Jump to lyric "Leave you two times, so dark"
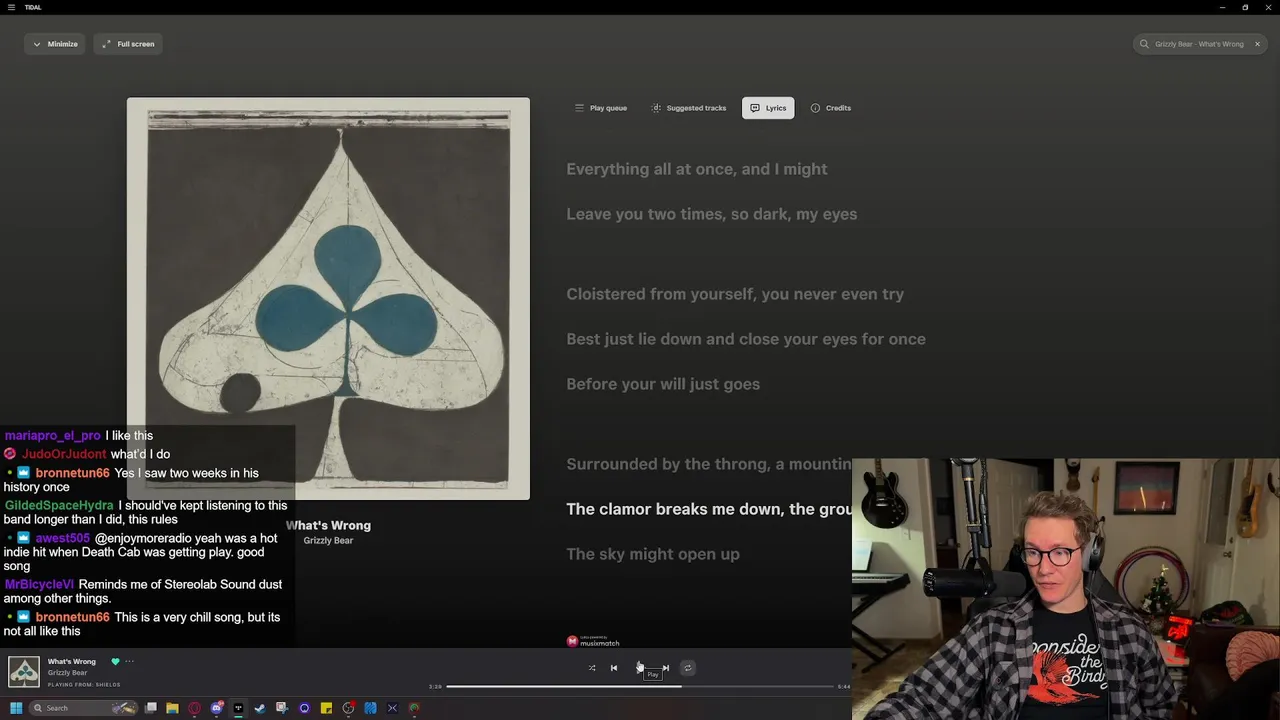 point(712,214)
